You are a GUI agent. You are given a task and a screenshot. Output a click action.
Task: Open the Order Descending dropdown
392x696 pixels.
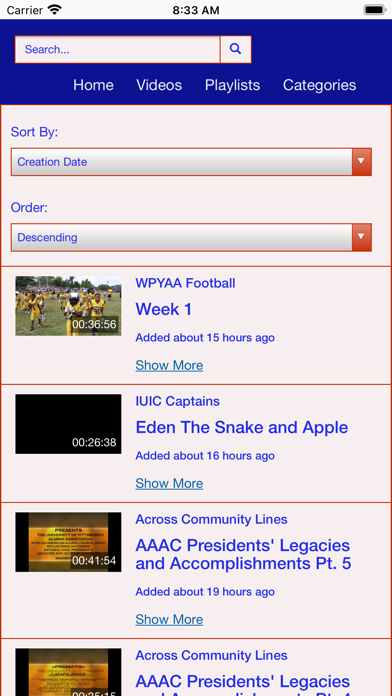(191, 237)
